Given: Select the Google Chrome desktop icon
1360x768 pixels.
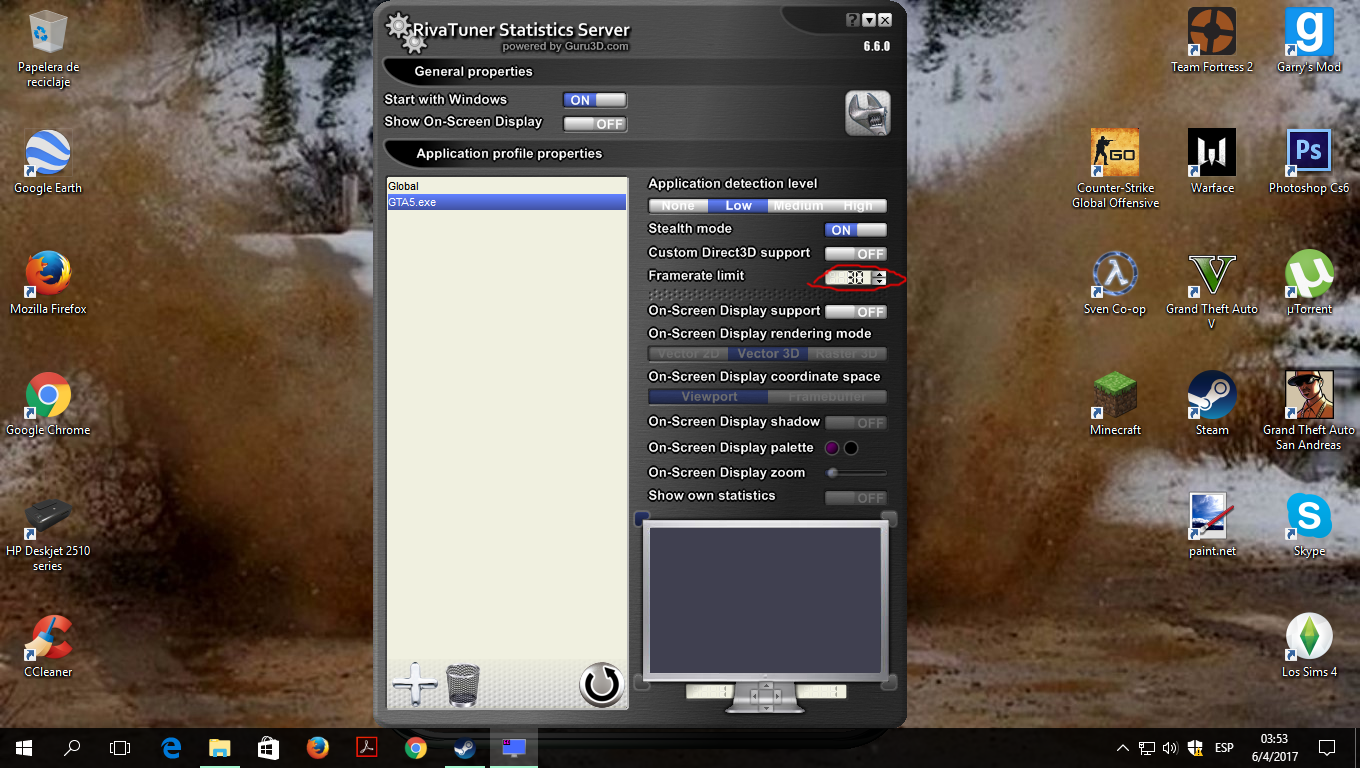Looking at the screenshot, I should [x=48, y=404].
